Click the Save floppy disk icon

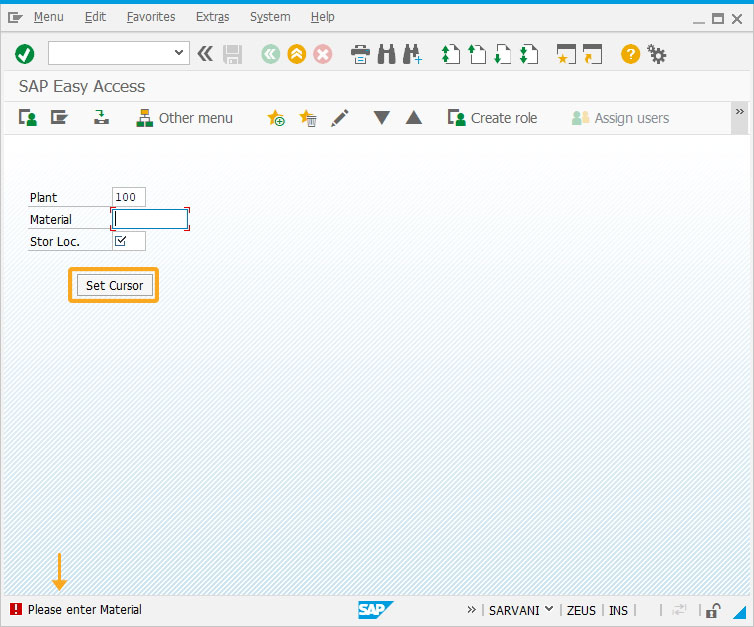coord(232,54)
